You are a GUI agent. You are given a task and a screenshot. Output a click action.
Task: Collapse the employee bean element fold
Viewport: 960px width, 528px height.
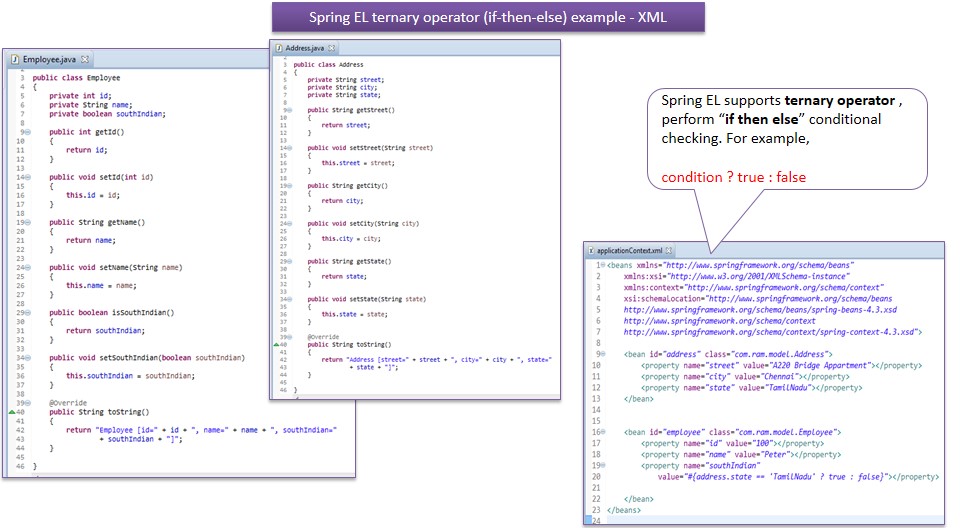(x=603, y=432)
